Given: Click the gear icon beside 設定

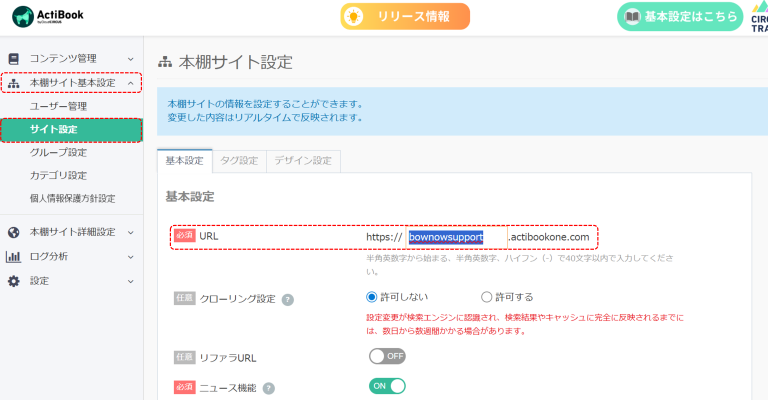Looking at the screenshot, I should click(14, 281).
